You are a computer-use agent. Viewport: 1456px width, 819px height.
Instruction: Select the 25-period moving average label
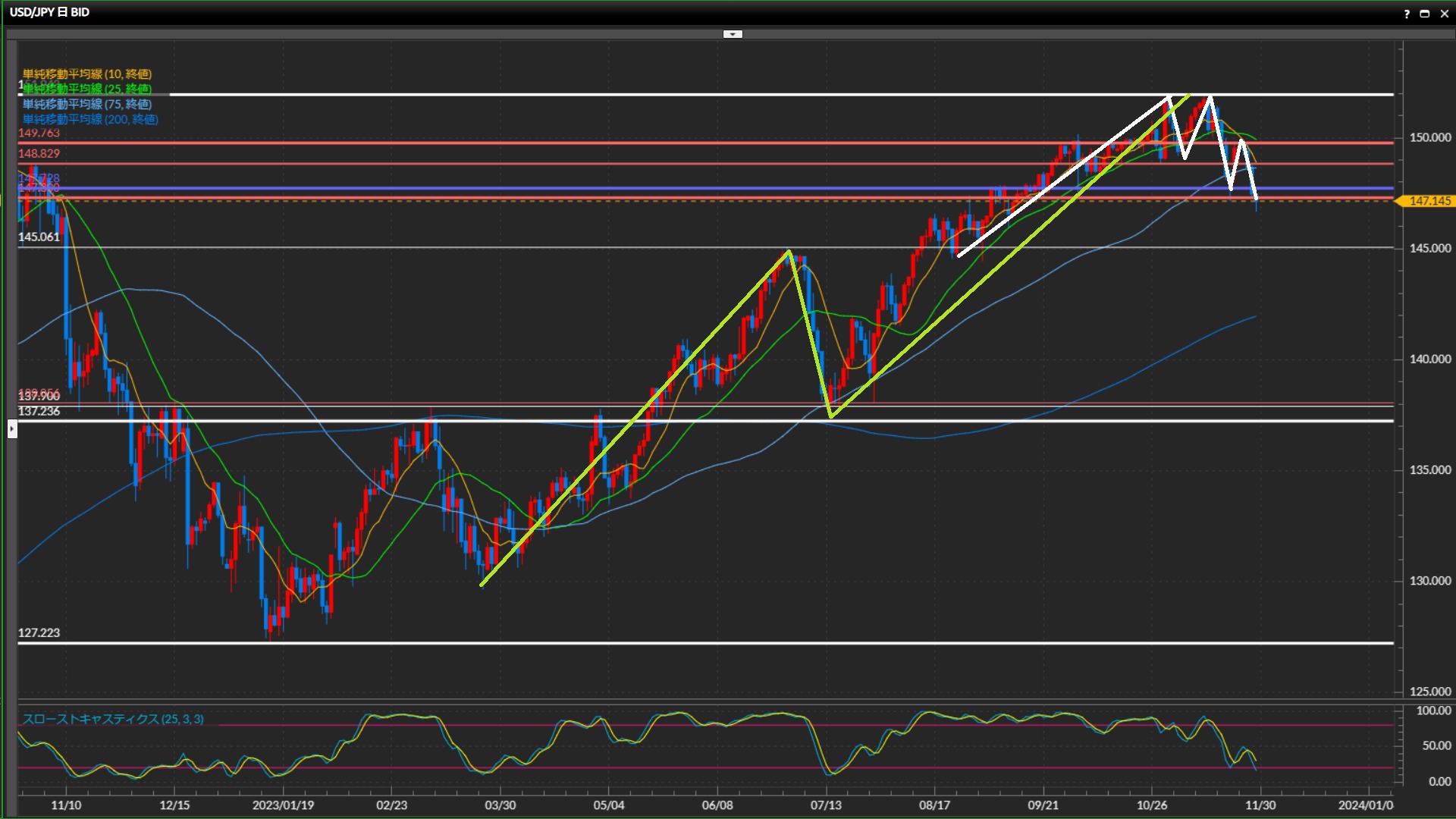tap(87, 89)
